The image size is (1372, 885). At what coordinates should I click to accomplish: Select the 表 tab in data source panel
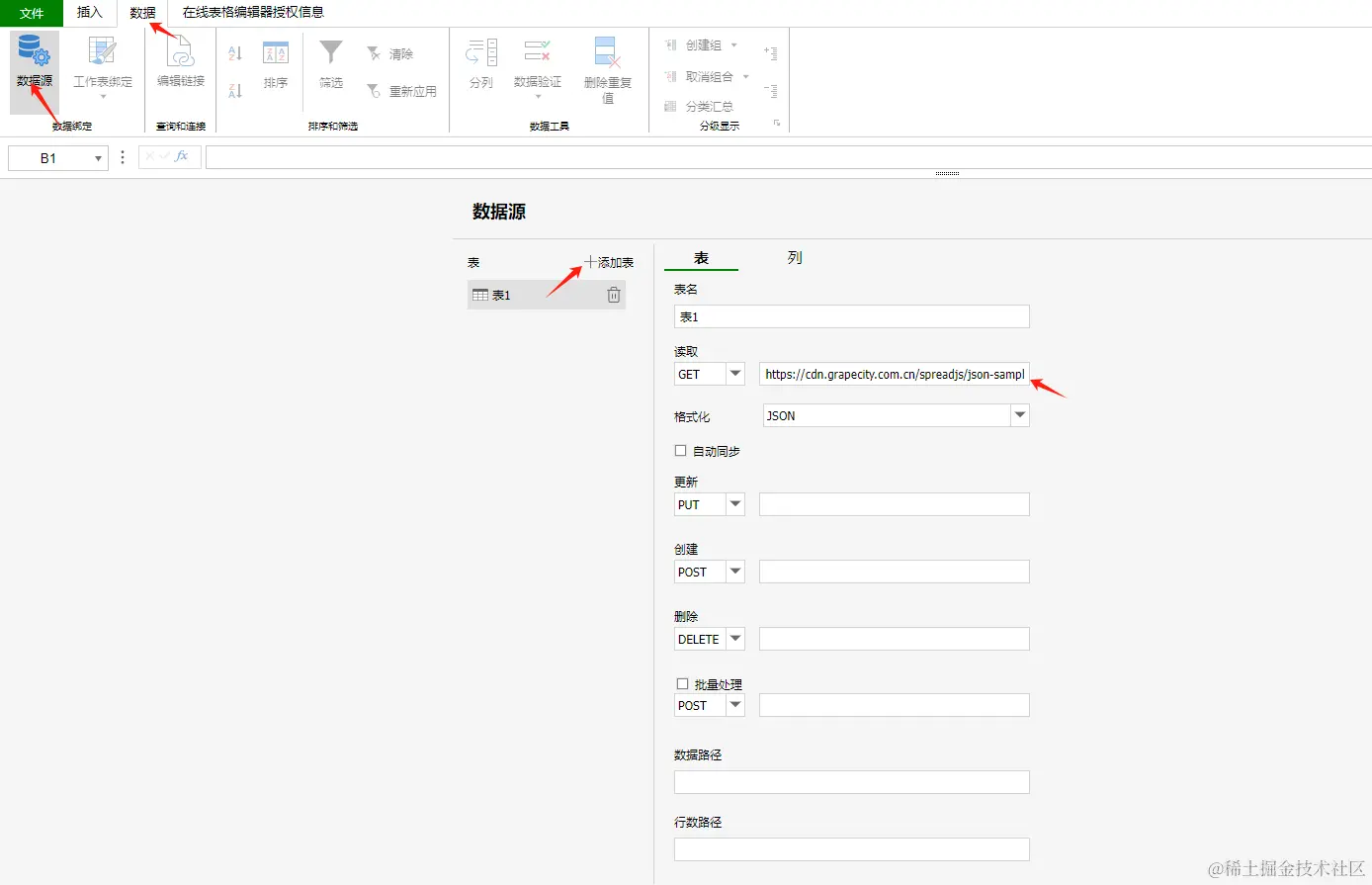701,258
